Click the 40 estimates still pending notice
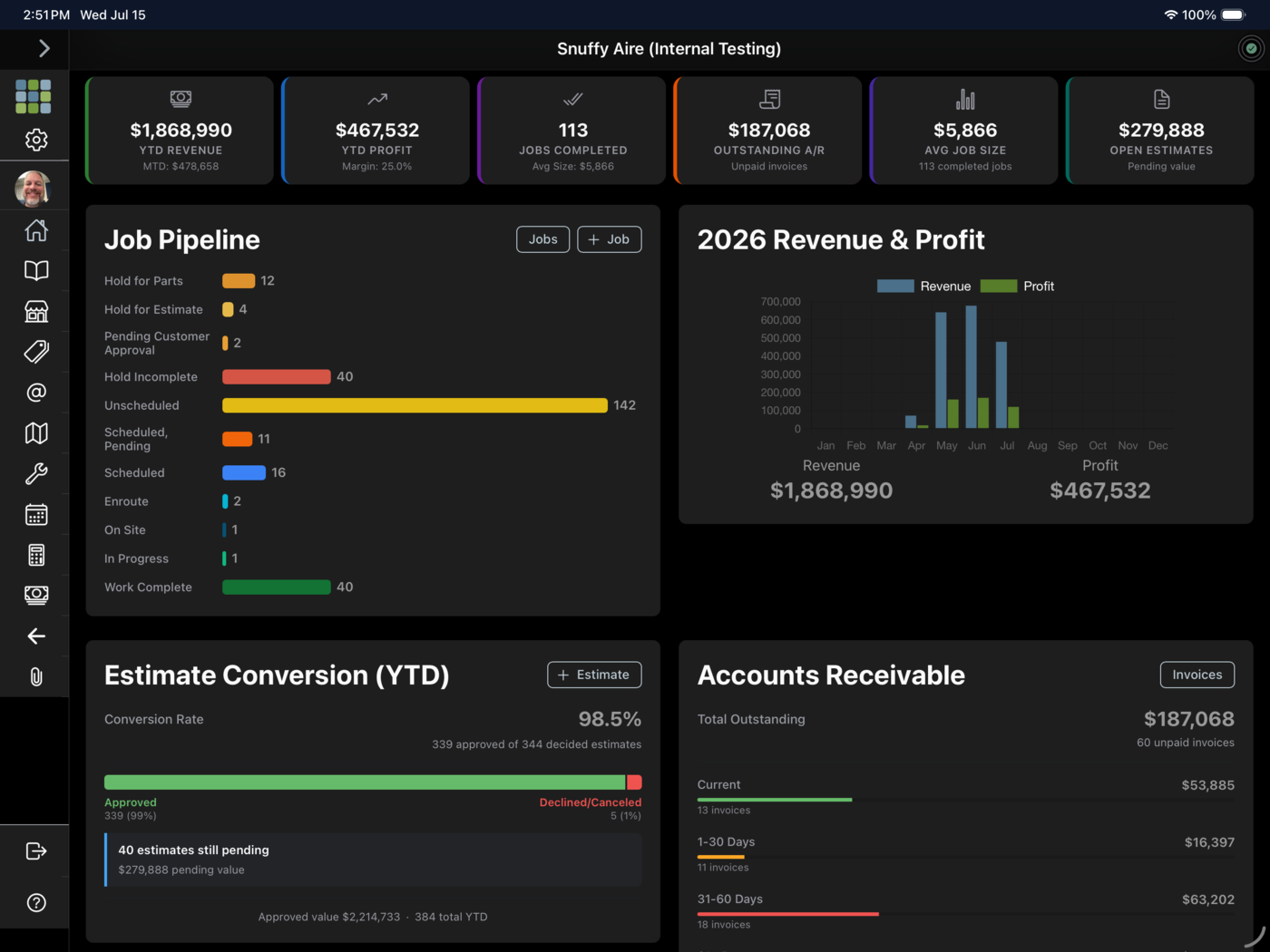 pyautogui.click(x=373, y=860)
